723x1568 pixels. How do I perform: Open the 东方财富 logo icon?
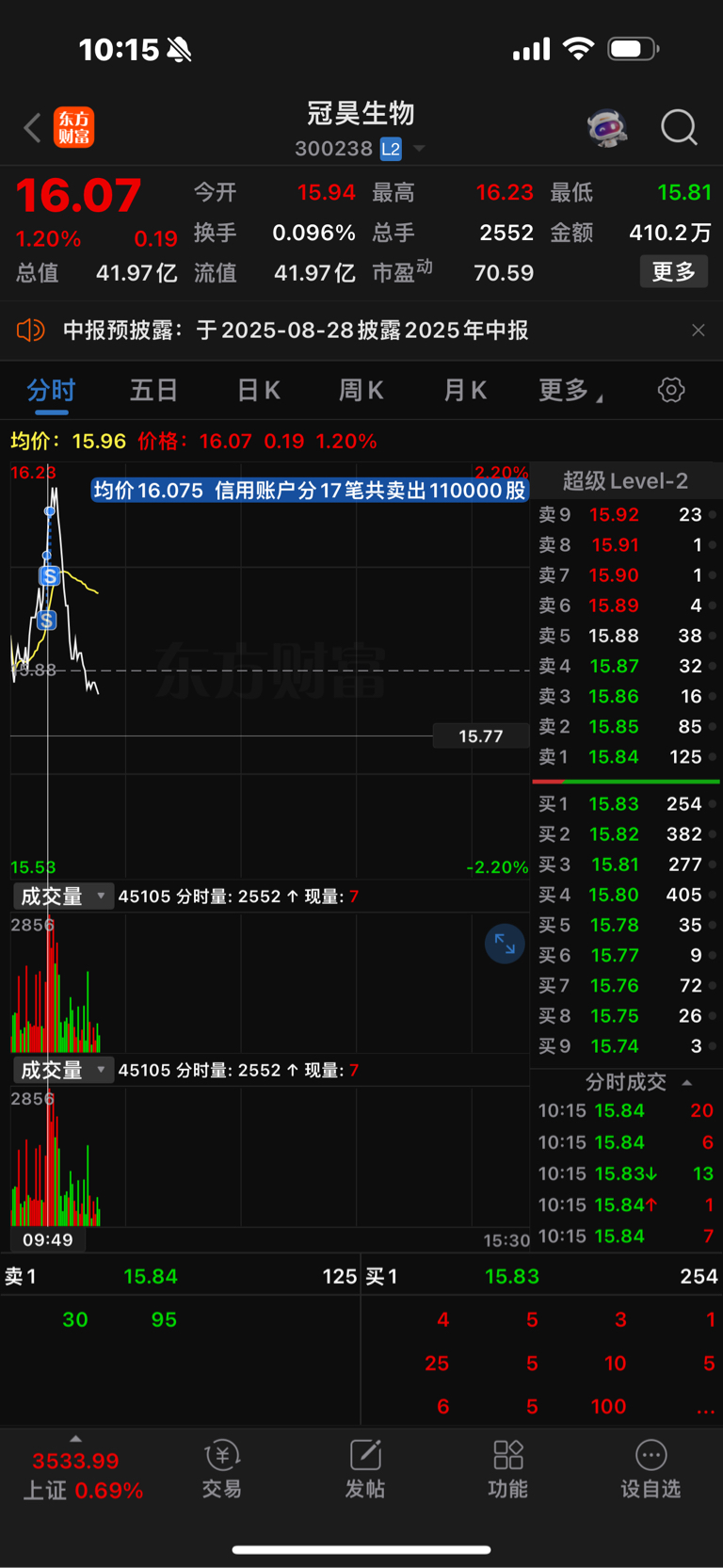coord(74,127)
